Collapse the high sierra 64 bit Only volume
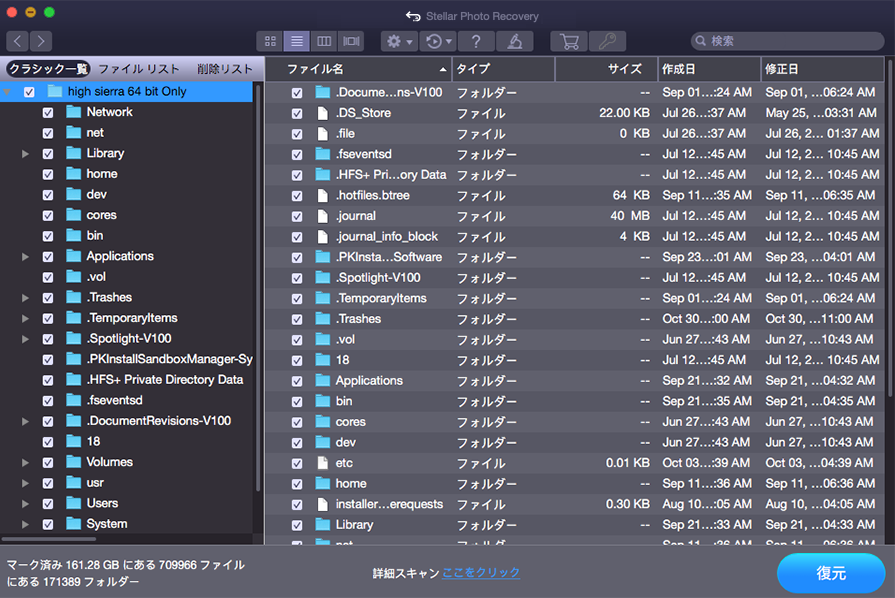The width and height of the screenshot is (895, 598). coord(7,92)
